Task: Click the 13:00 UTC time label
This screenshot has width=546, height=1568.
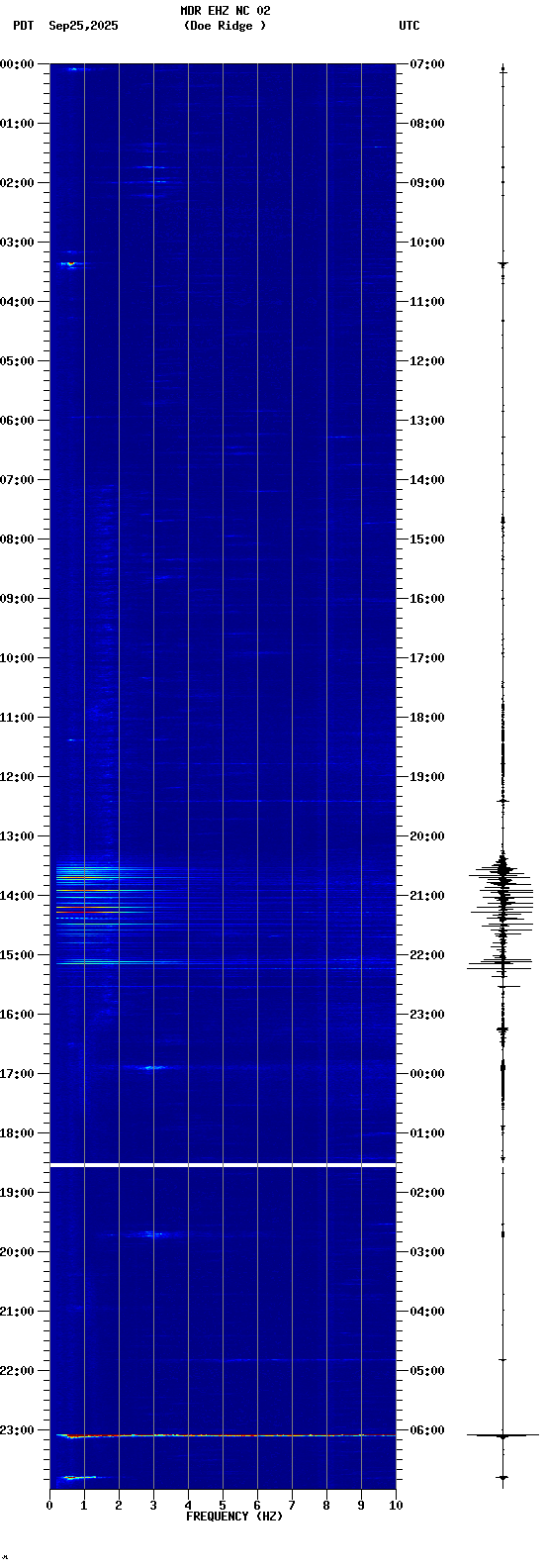Action: pos(427,421)
